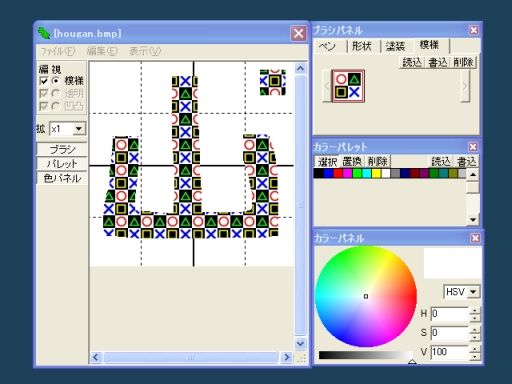512x384 pixels.
Task: Close the カラーパネル window
Action: (475, 238)
